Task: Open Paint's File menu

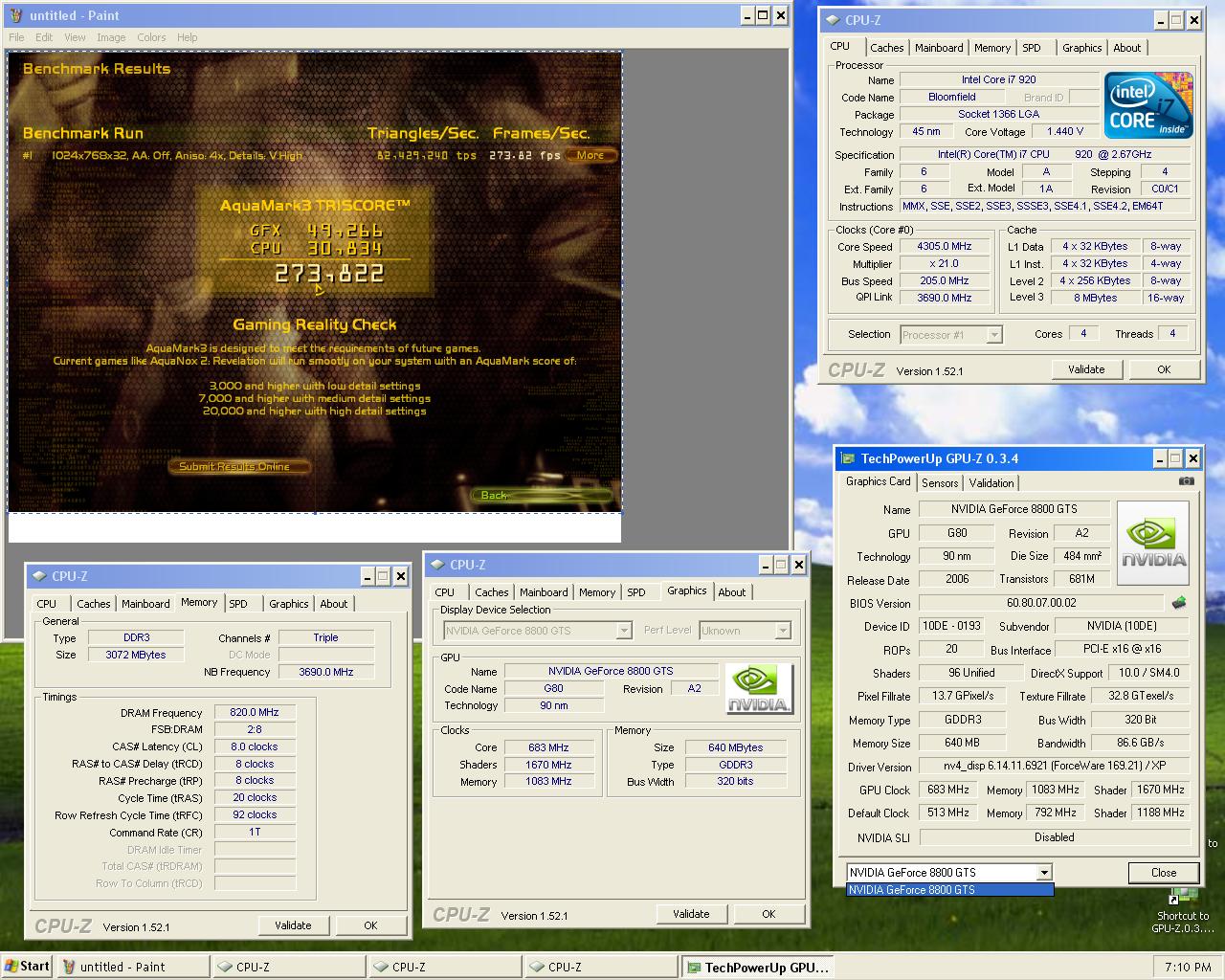Action: pyautogui.click(x=16, y=37)
